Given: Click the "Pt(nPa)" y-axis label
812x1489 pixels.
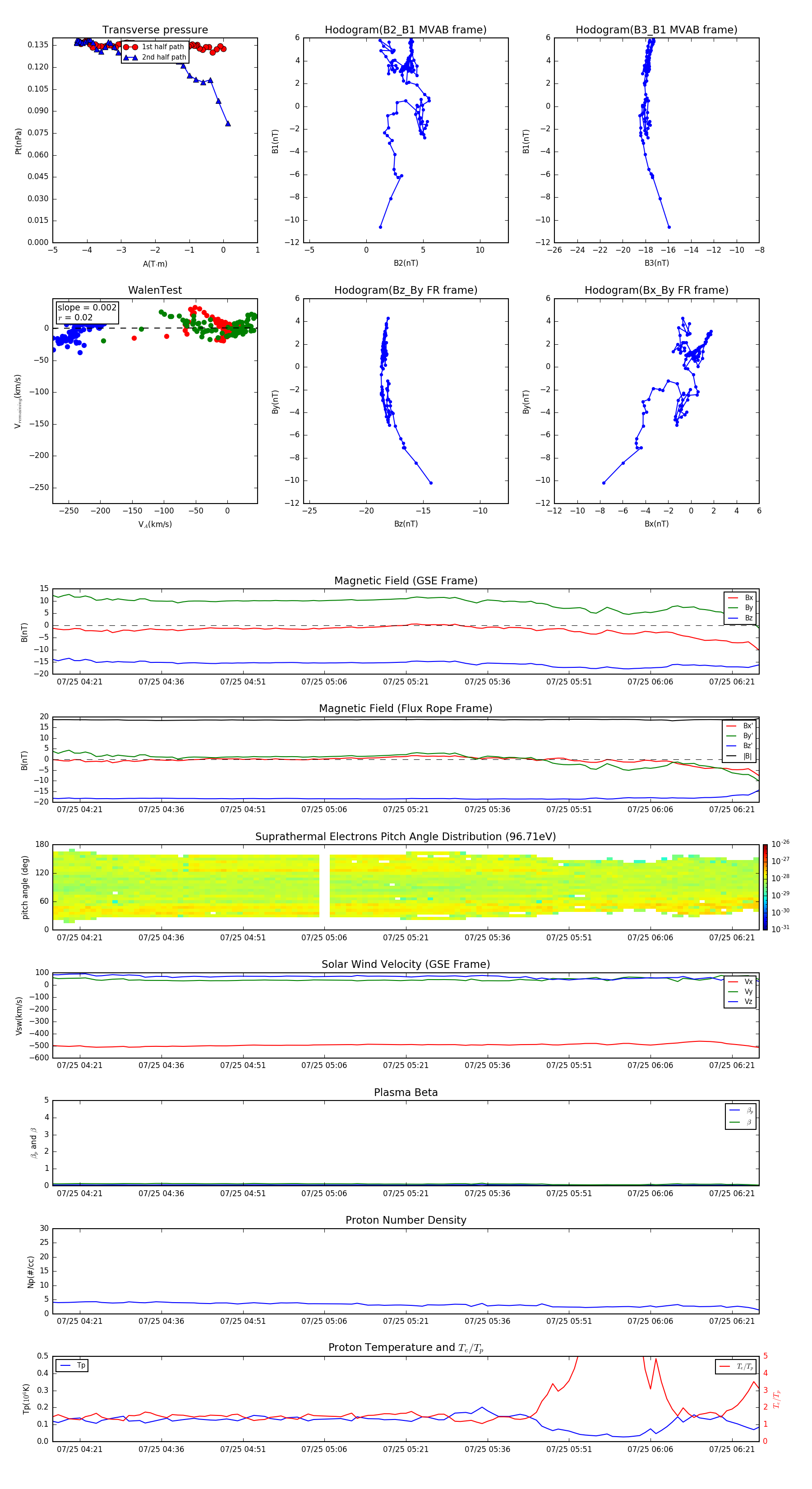Looking at the screenshot, I should (x=18, y=141).
